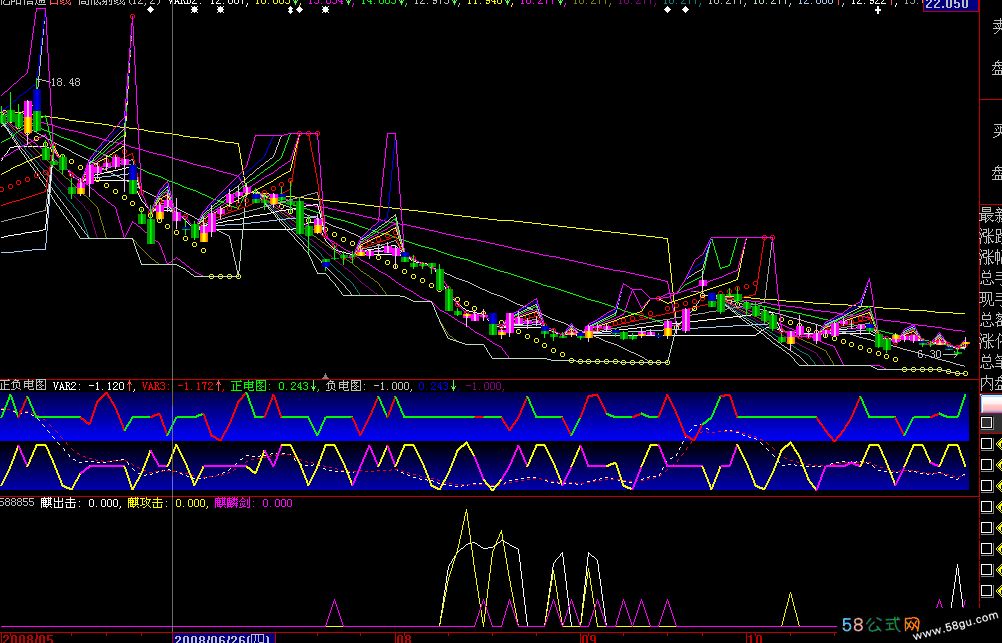Click the highlighted 2008/06/26 date label
Viewport: 1002px width, 643px height.
click(x=224, y=638)
